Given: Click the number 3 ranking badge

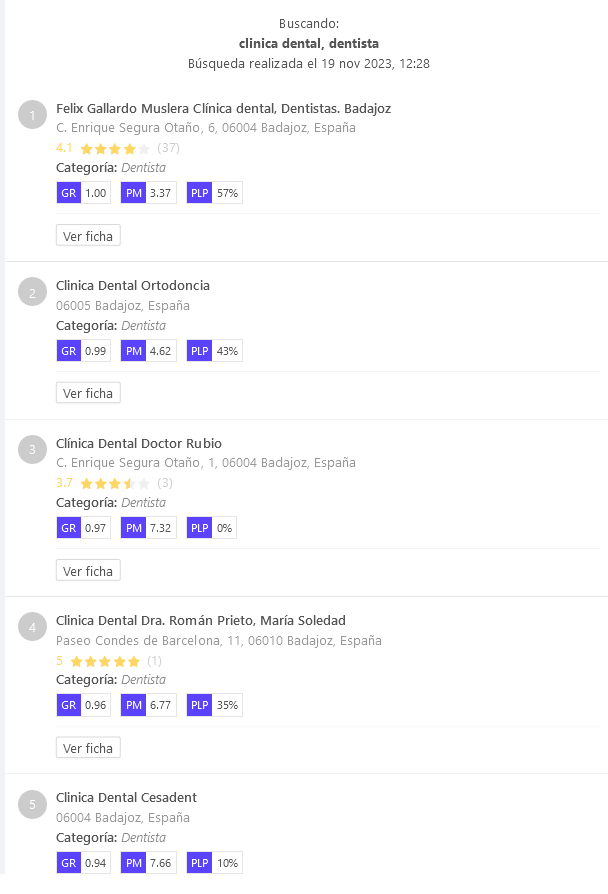Looking at the screenshot, I should pyautogui.click(x=33, y=450).
